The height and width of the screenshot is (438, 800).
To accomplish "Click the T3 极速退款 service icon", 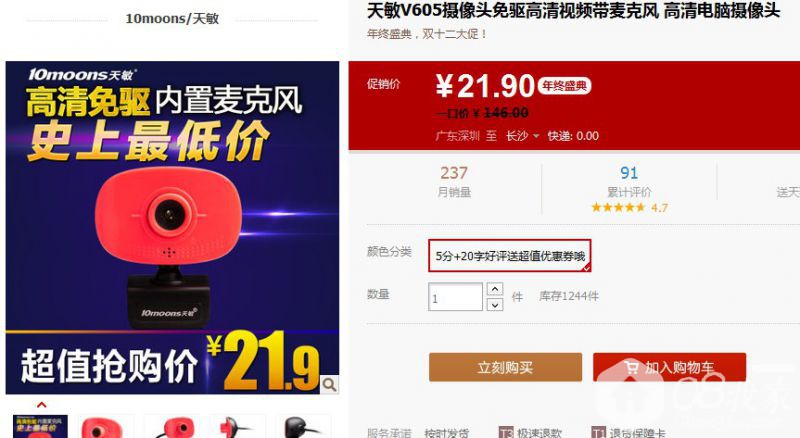I will [x=506, y=433].
